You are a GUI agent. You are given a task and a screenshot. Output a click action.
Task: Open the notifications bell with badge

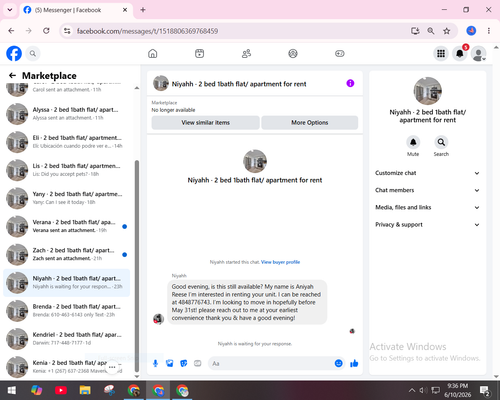(x=460, y=53)
